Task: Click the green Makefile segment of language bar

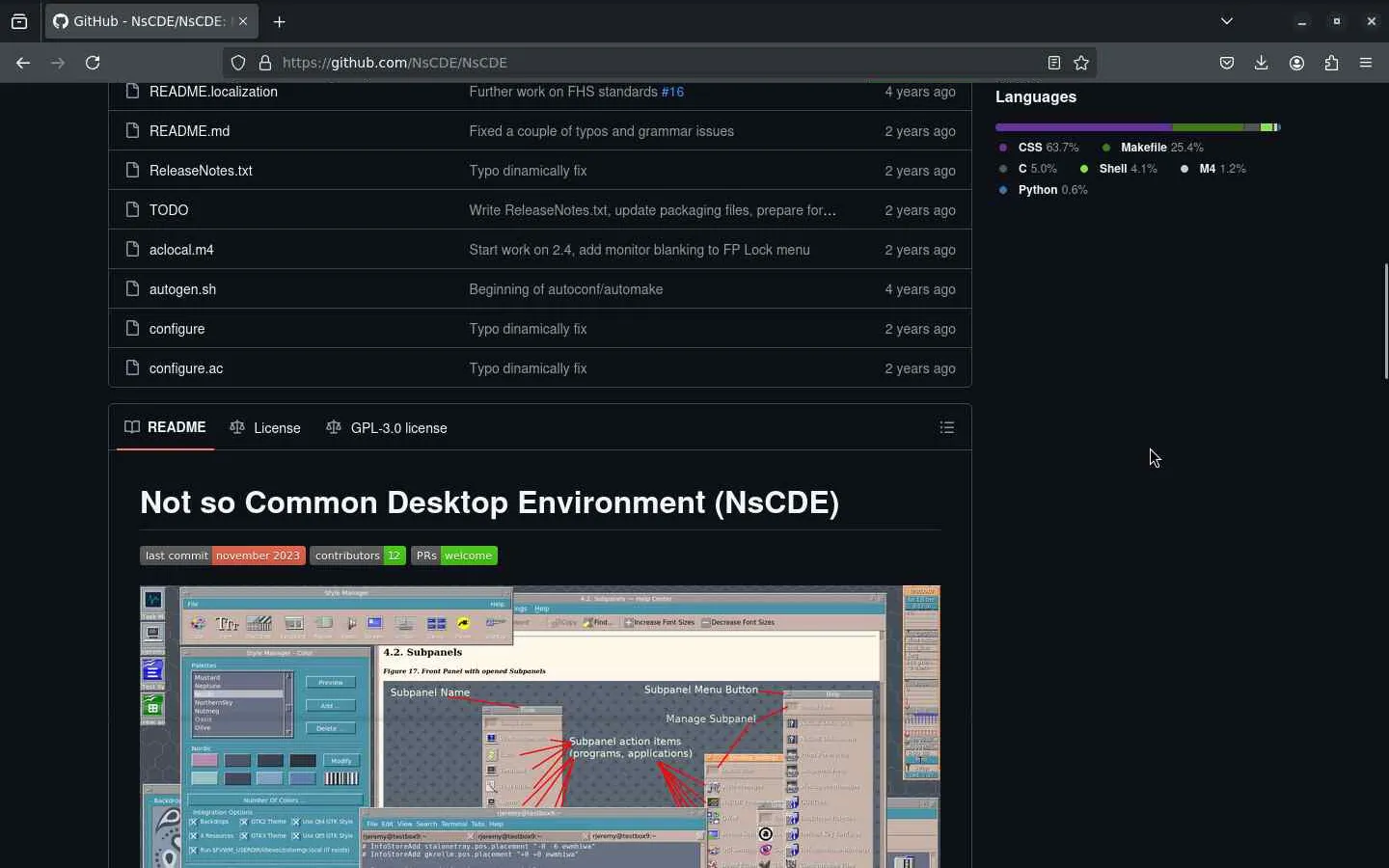Action: tap(1208, 127)
